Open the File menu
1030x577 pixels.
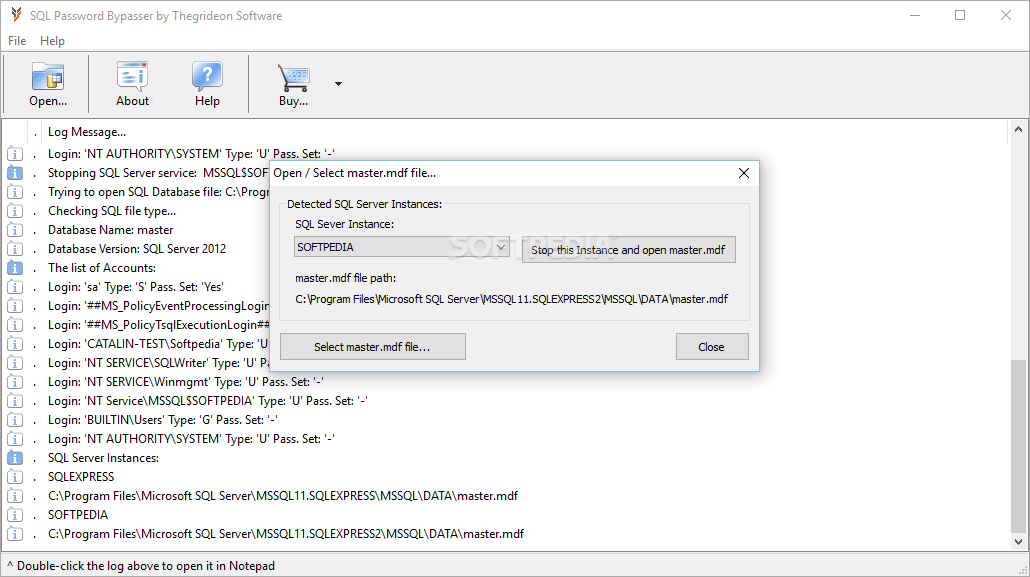tap(17, 41)
